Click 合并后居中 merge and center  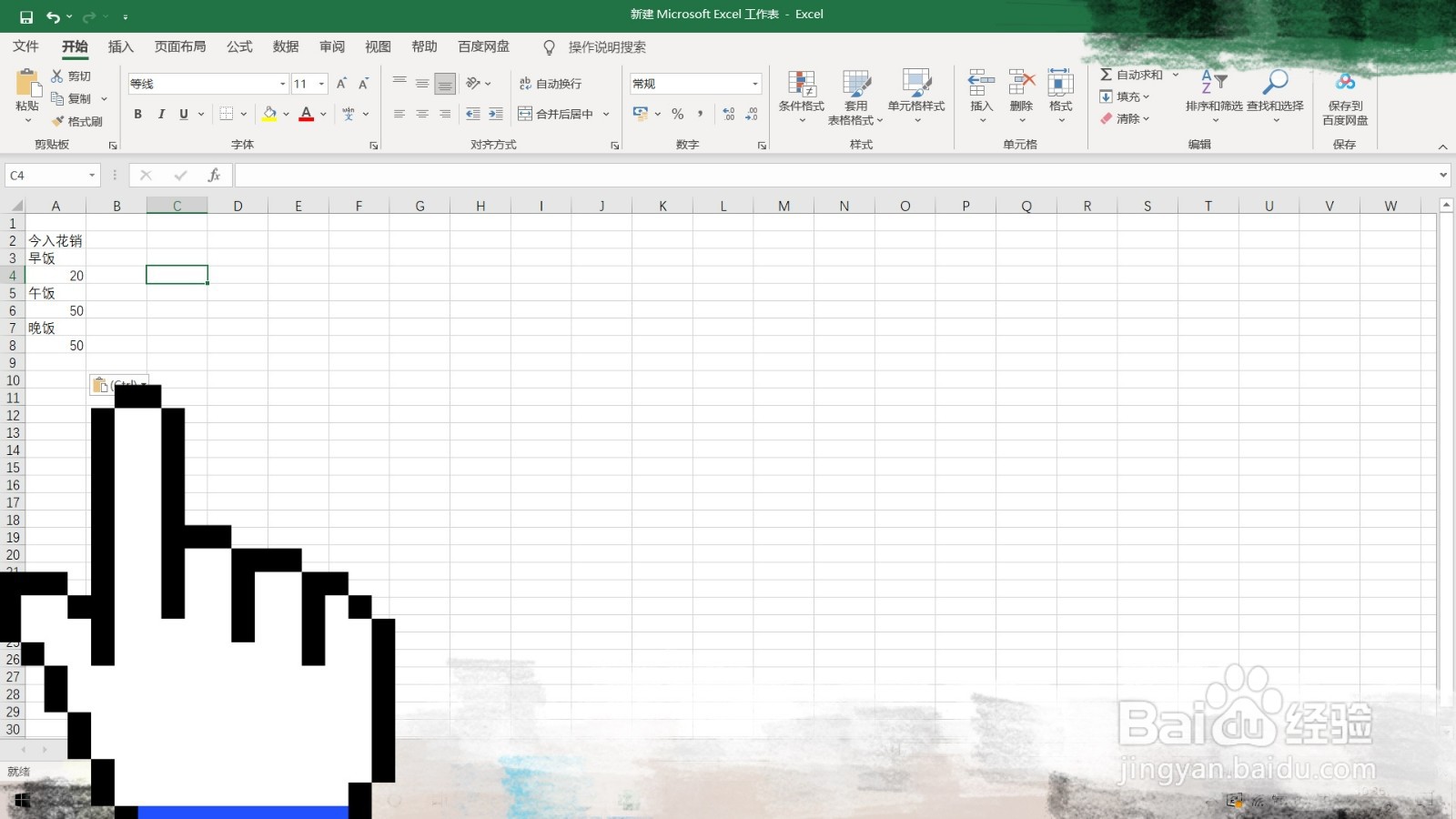(x=555, y=114)
